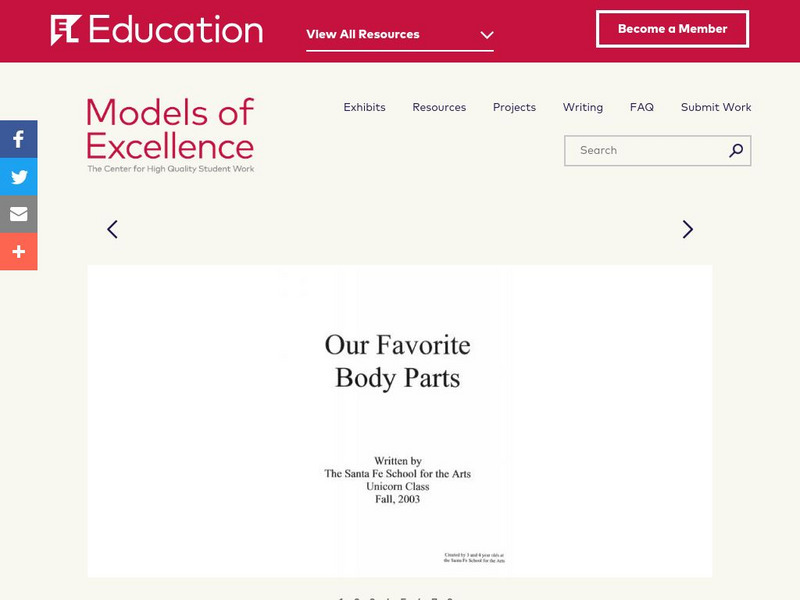Share this page on Facebook
The height and width of the screenshot is (600, 800).
coord(18,139)
